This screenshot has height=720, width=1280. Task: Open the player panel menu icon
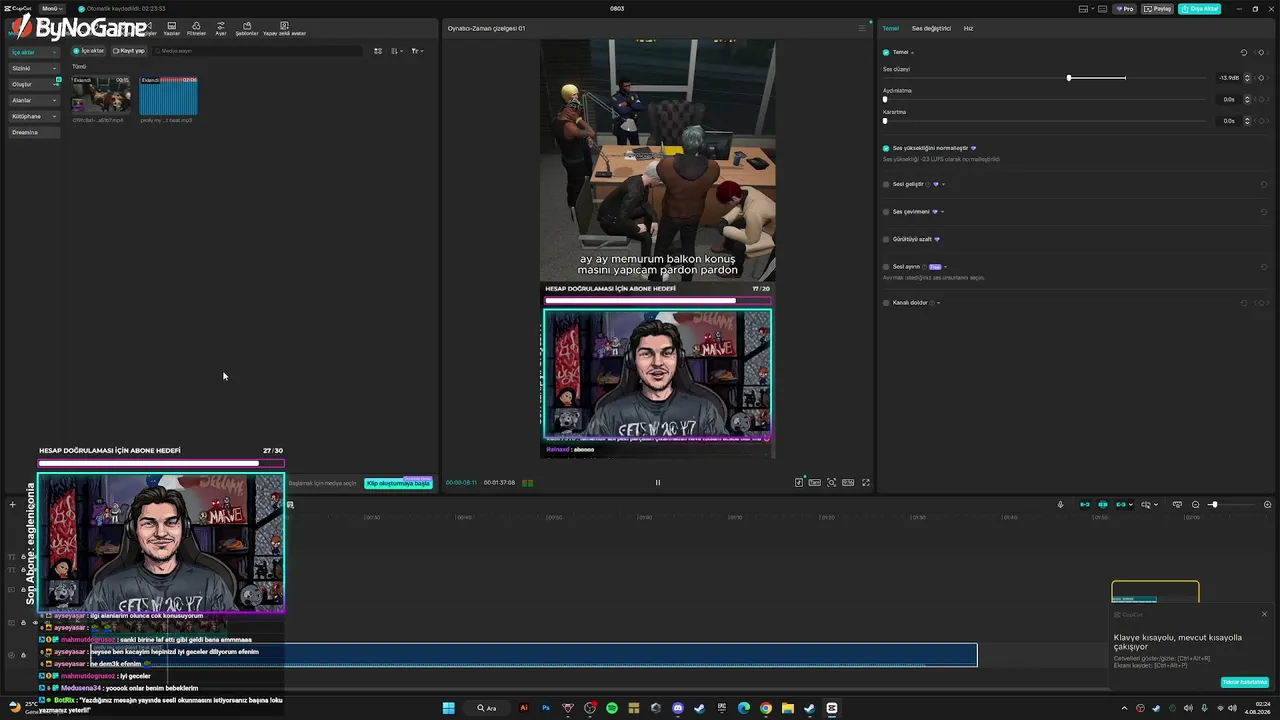pos(862,28)
